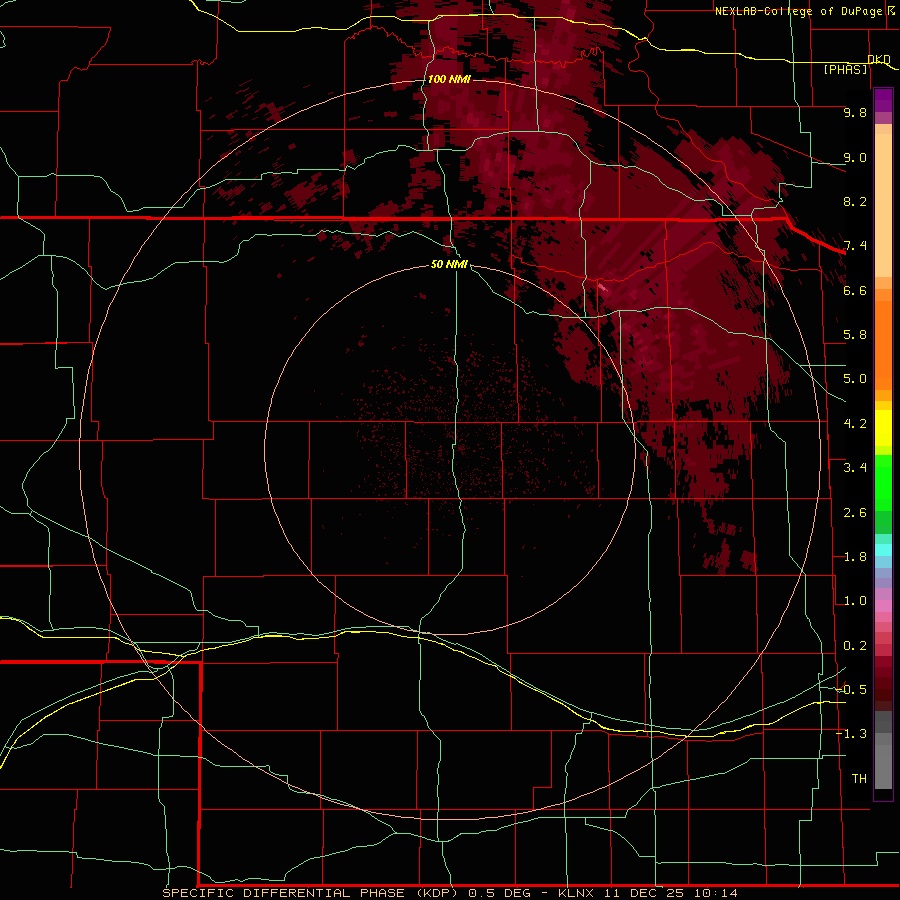This screenshot has height=900, width=900.
Task: Select the 8.2 value on the color scale
Action: coord(855,201)
